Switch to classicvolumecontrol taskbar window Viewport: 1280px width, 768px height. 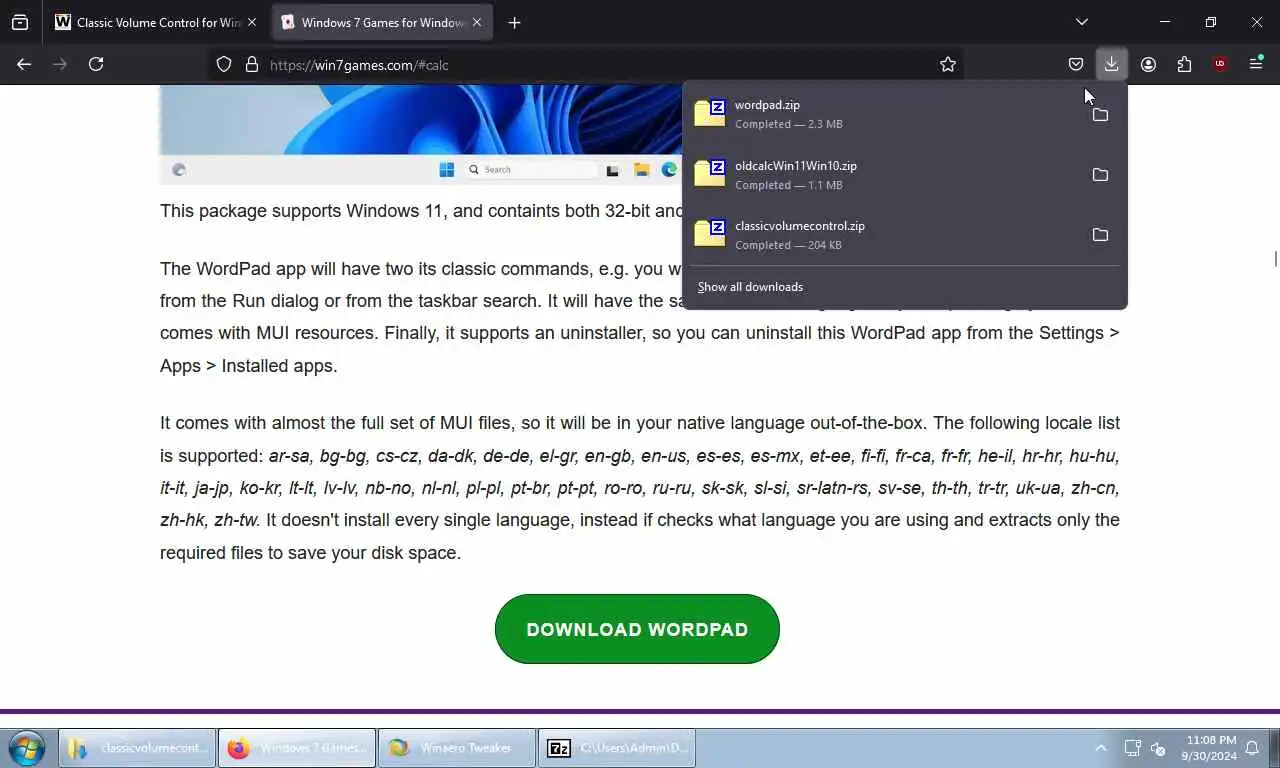pyautogui.click(x=137, y=748)
